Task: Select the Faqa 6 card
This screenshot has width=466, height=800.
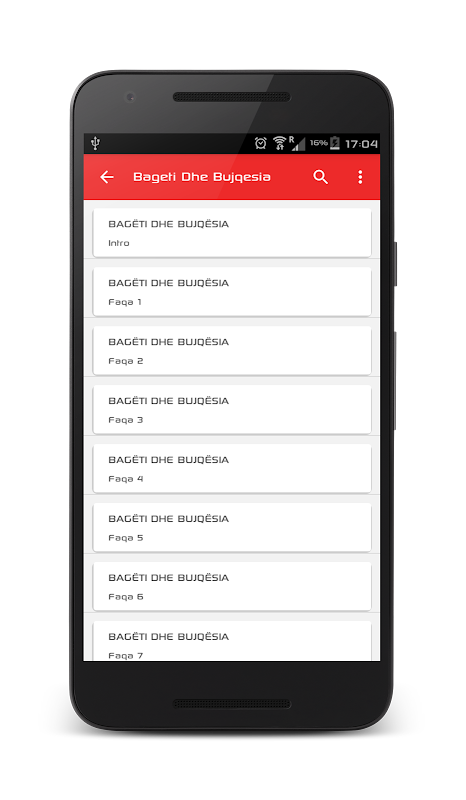Action: [232, 586]
